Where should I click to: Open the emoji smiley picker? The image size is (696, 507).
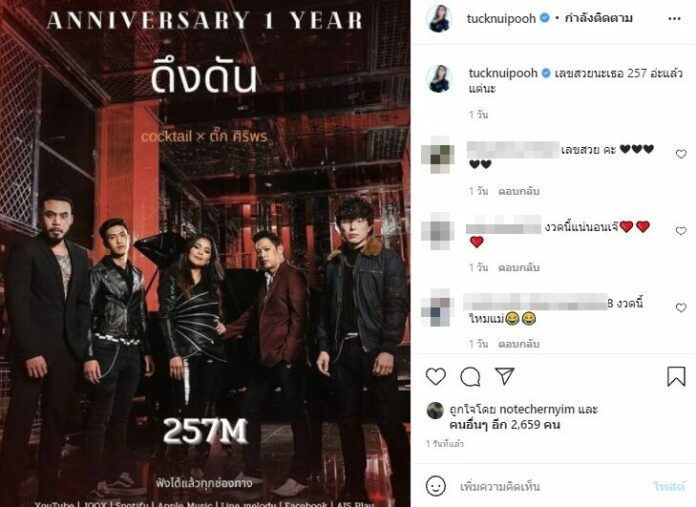coord(435,486)
